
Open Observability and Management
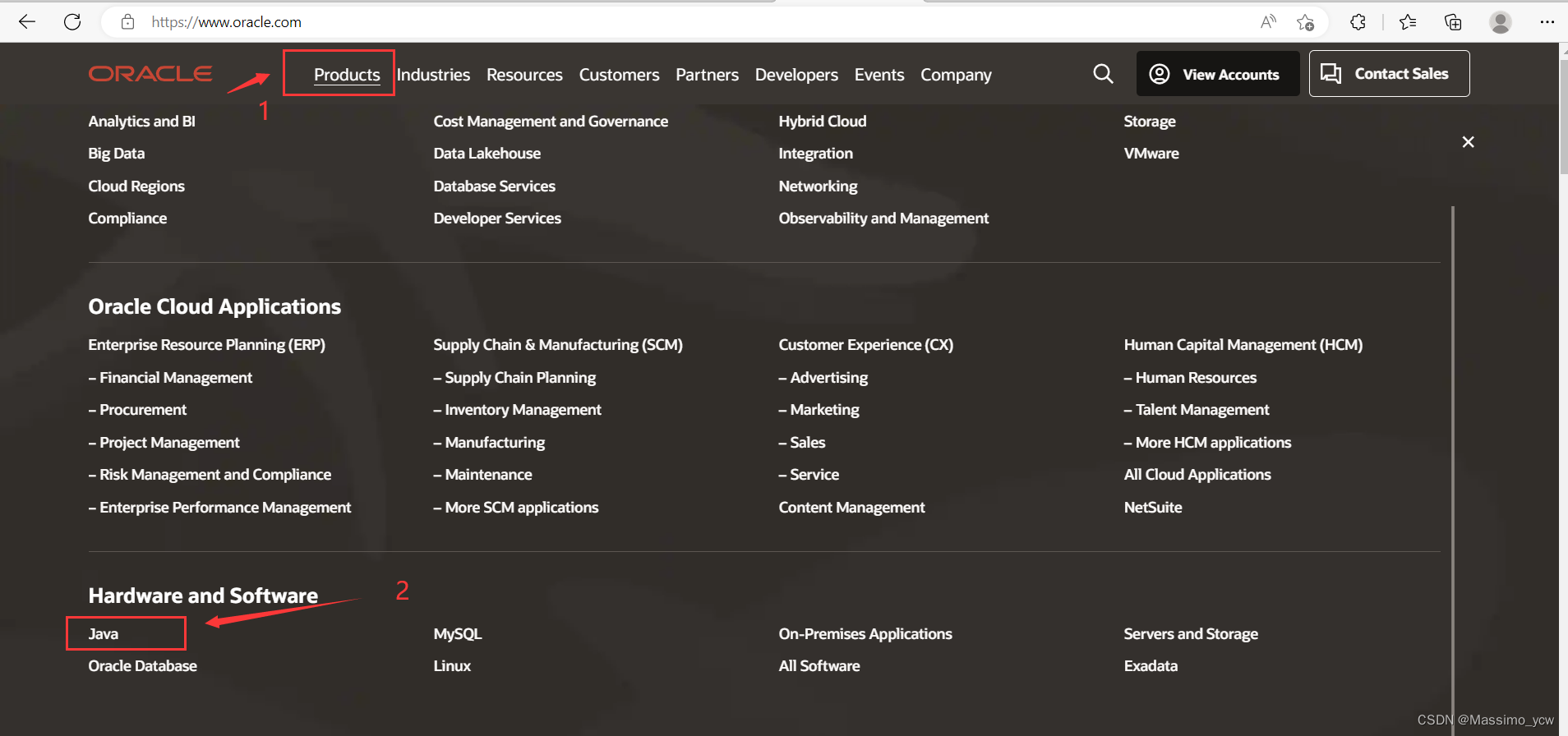883,218
